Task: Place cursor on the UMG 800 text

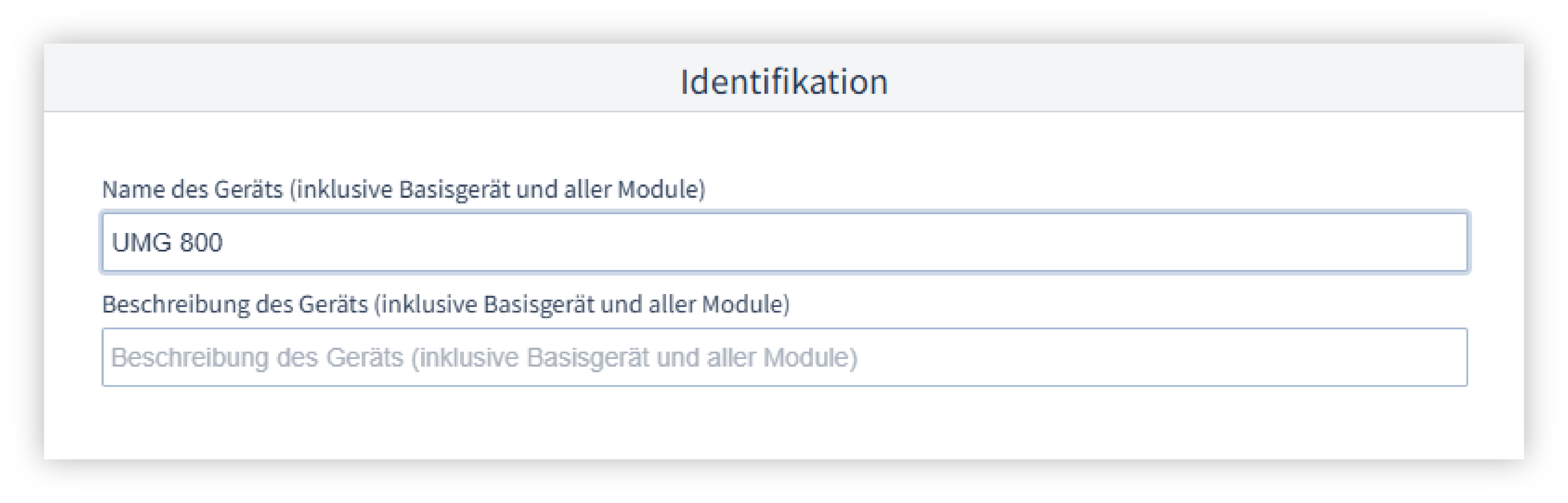Action: (168, 243)
